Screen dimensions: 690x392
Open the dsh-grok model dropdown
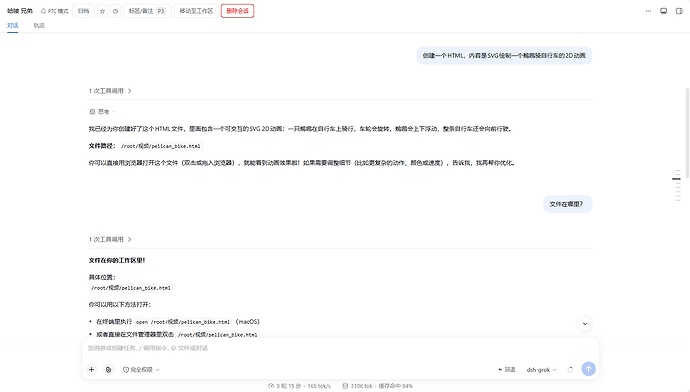click(x=541, y=370)
